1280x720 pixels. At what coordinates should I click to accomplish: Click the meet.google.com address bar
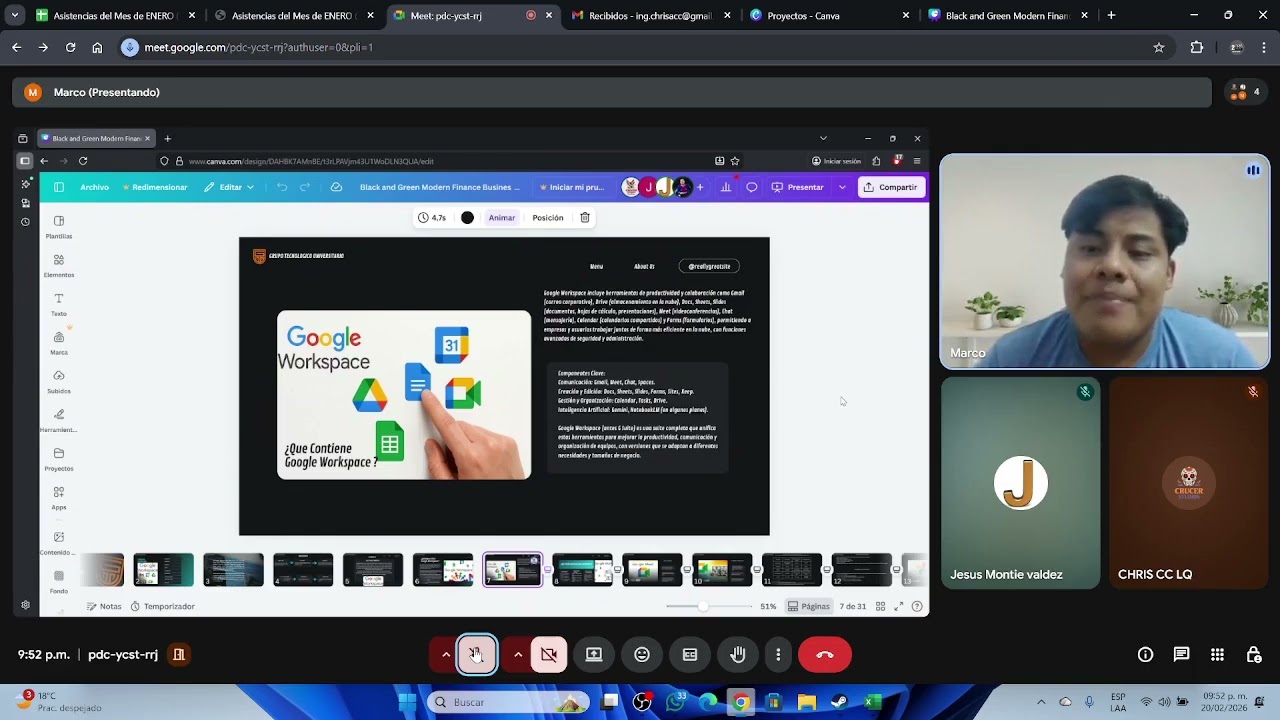(x=640, y=47)
